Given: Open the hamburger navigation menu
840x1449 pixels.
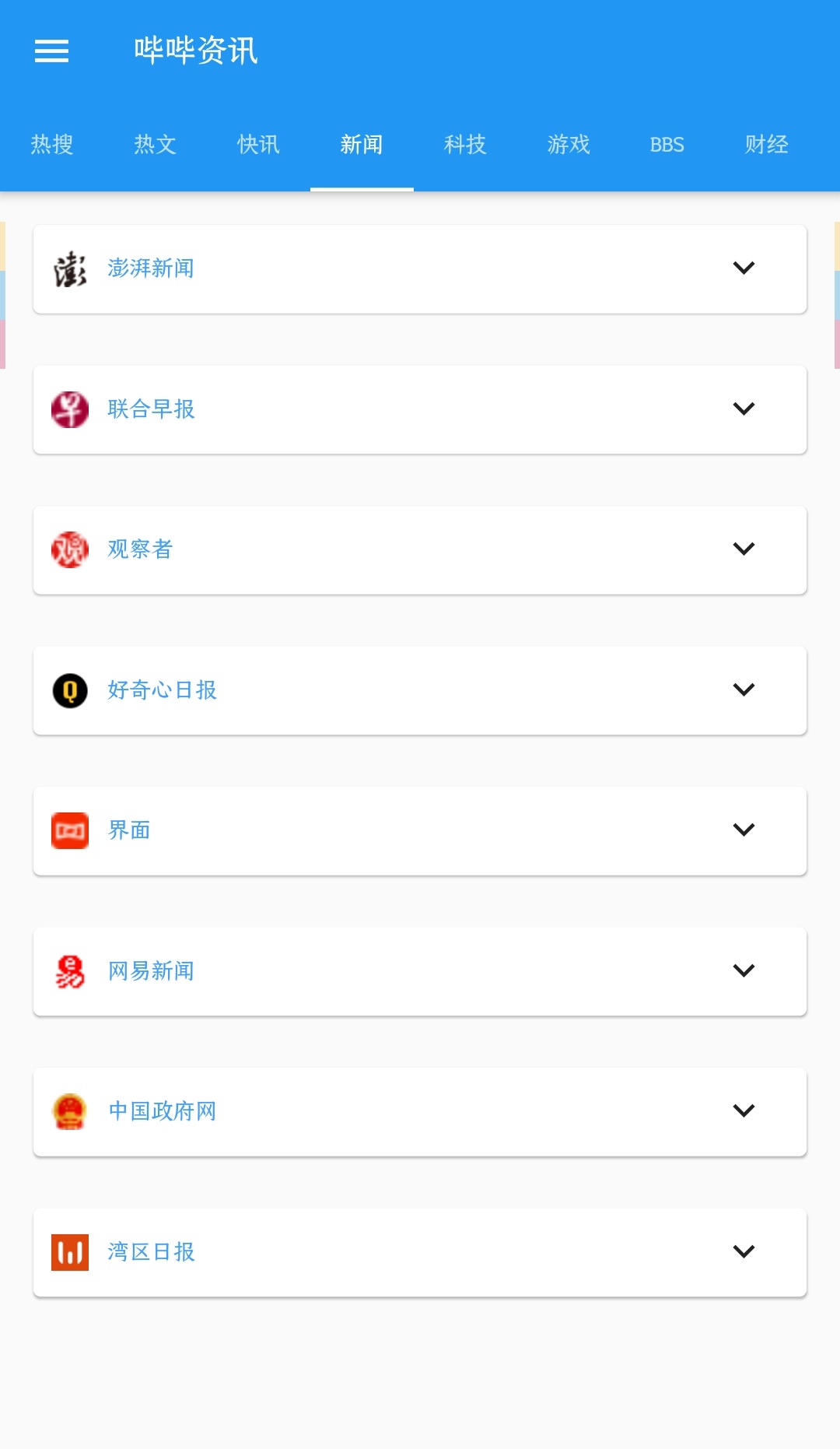Looking at the screenshot, I should [51, 51].
